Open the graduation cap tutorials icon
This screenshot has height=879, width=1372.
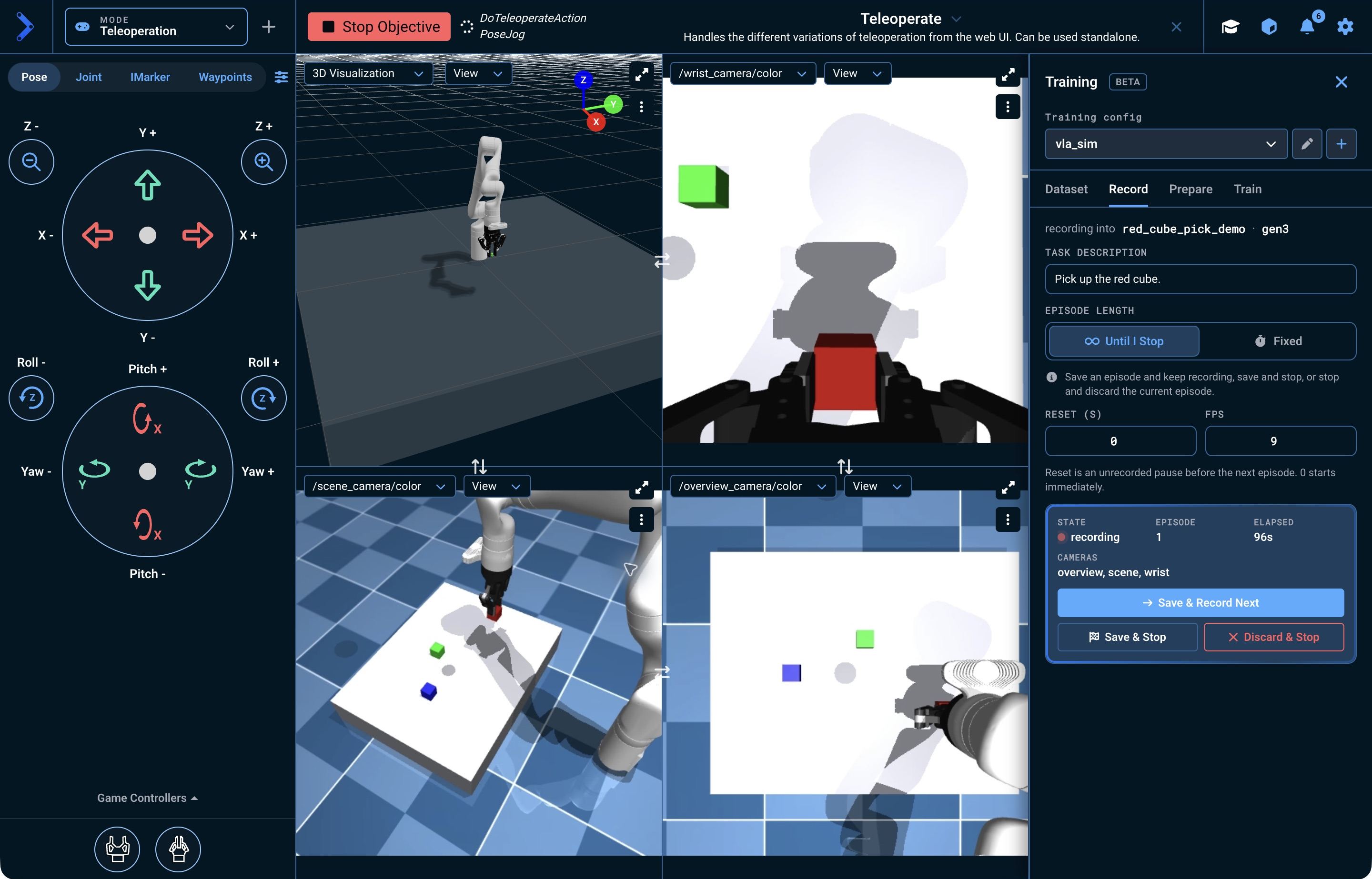[1231, 26]
